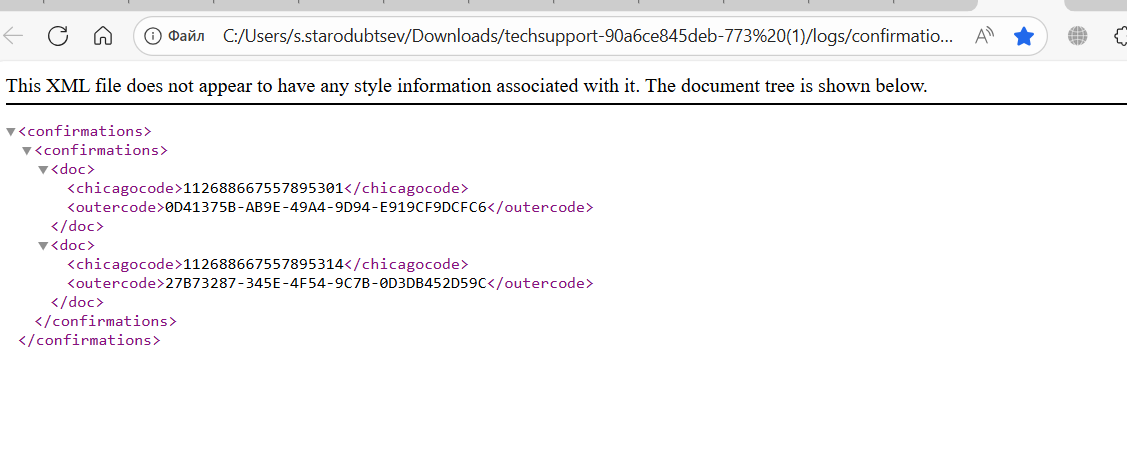Collapse the doc node containing chicagocode 112688667557895314

[x=43, y=246]
